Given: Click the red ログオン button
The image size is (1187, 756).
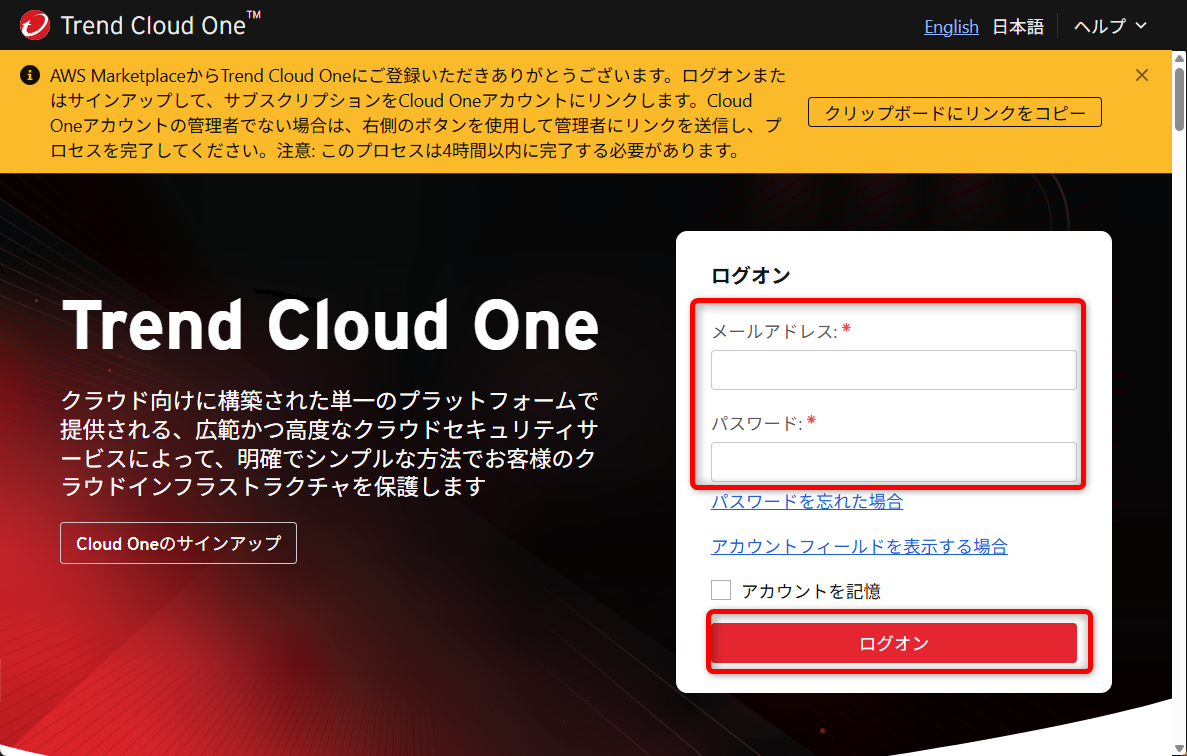Looking at the screenshot, I should [893, 643].
